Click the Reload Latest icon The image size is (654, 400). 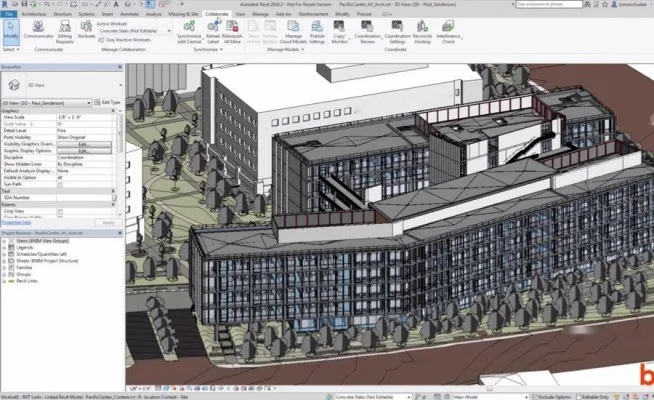click(213, 26)
